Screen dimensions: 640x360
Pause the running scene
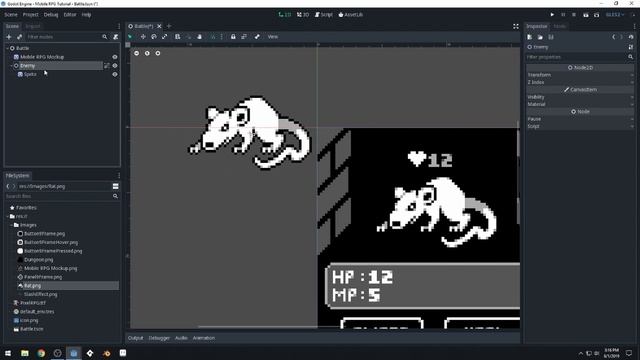pos(563,15)
